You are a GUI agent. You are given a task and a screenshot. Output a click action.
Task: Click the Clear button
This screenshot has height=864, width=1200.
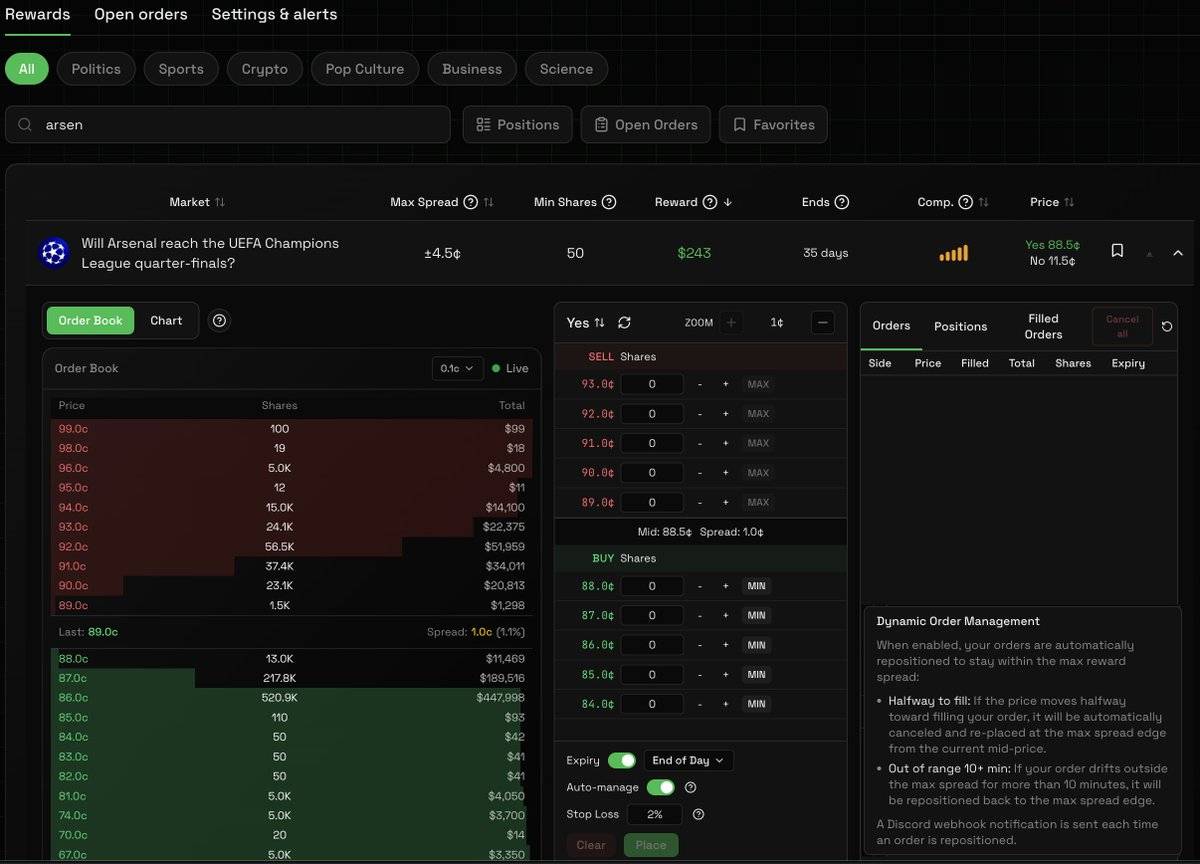coord(591,845)
